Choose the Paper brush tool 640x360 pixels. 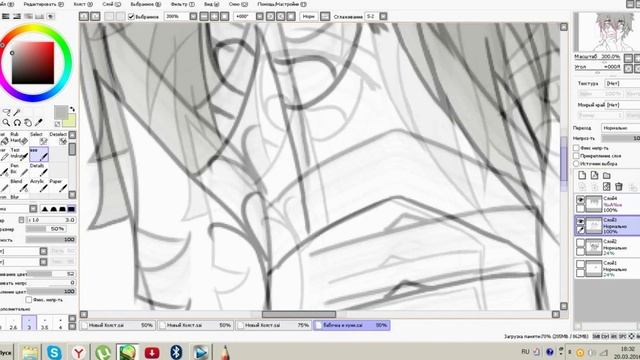(58, 185)
